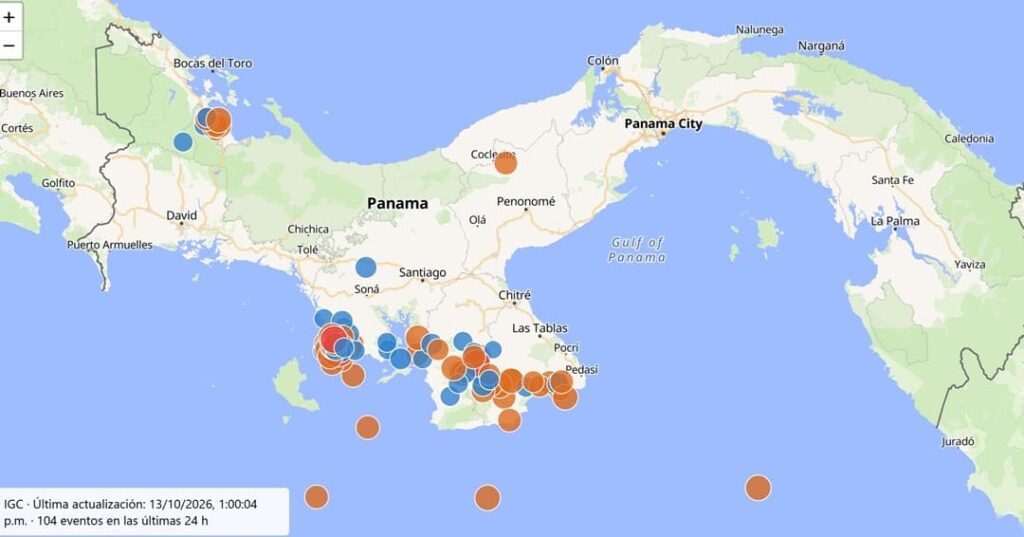This screenshot has width=1024, height=537.
Task: Select the blue marker above Las Tablas peninsula cluster
Action: (x=462, y=342)
